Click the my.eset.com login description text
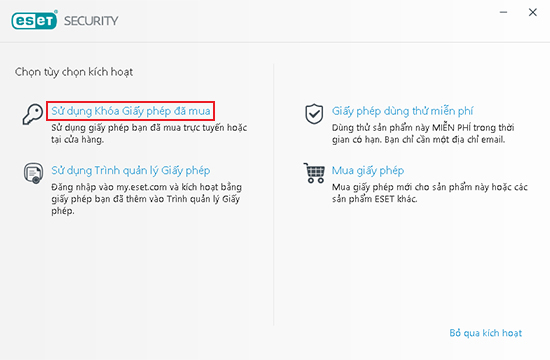This screenshot has width=550, height=360. click(x=147, y=199)
